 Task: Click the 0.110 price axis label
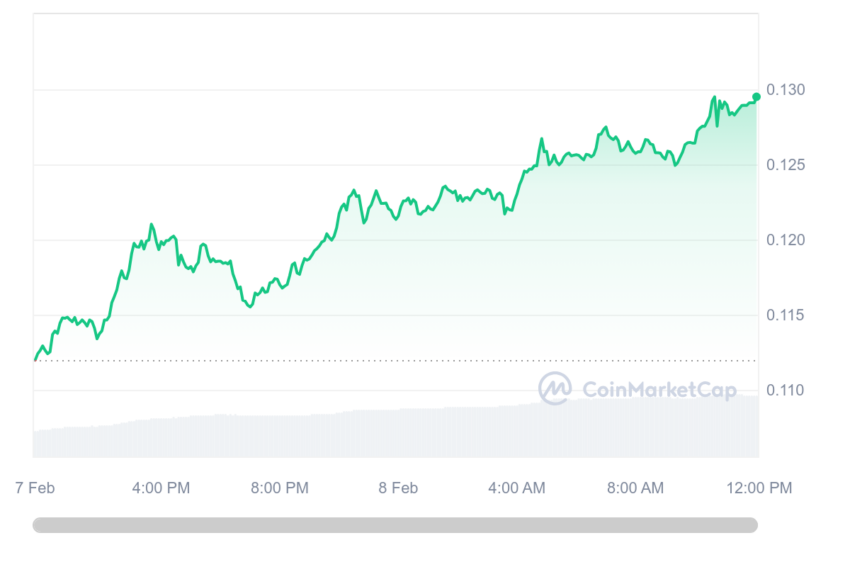[785, 390]
